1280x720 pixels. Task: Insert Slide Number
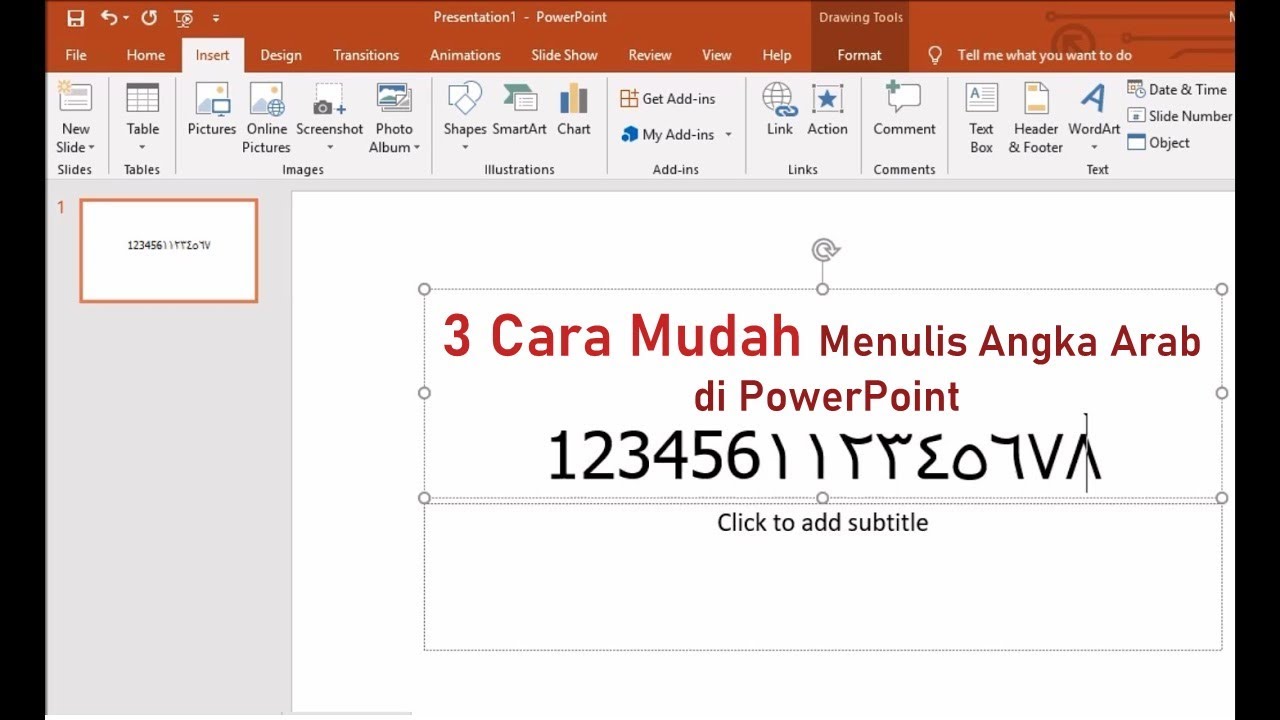coord(1180,116)
